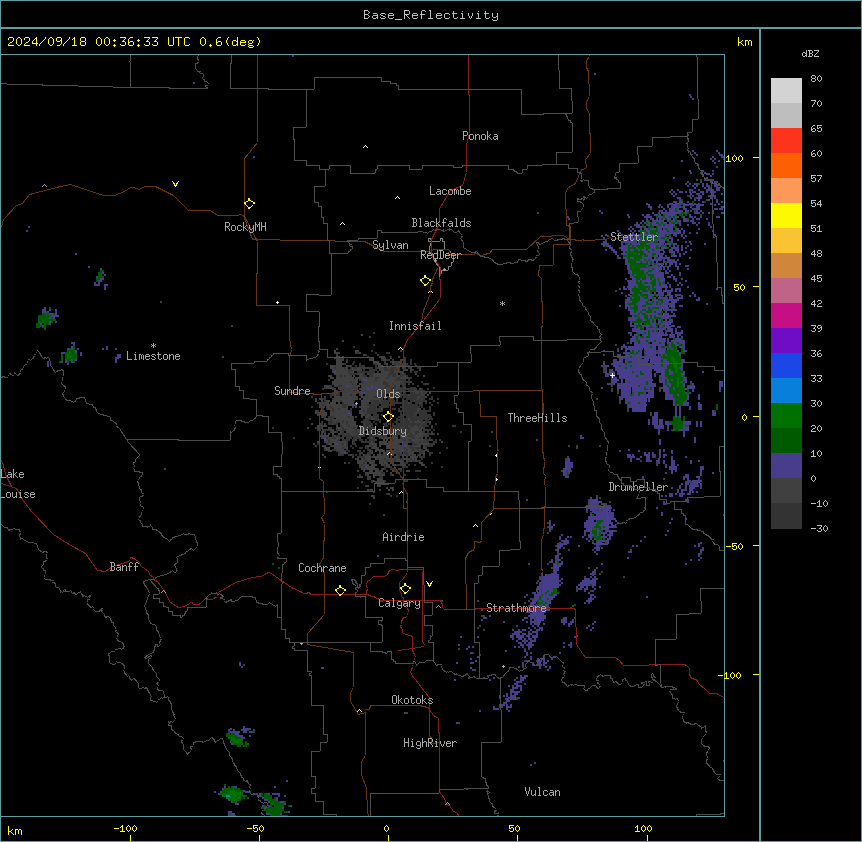Click the Airdrie city label
Image resolution: width=862 pixels, height=842 pixels.
403,537
